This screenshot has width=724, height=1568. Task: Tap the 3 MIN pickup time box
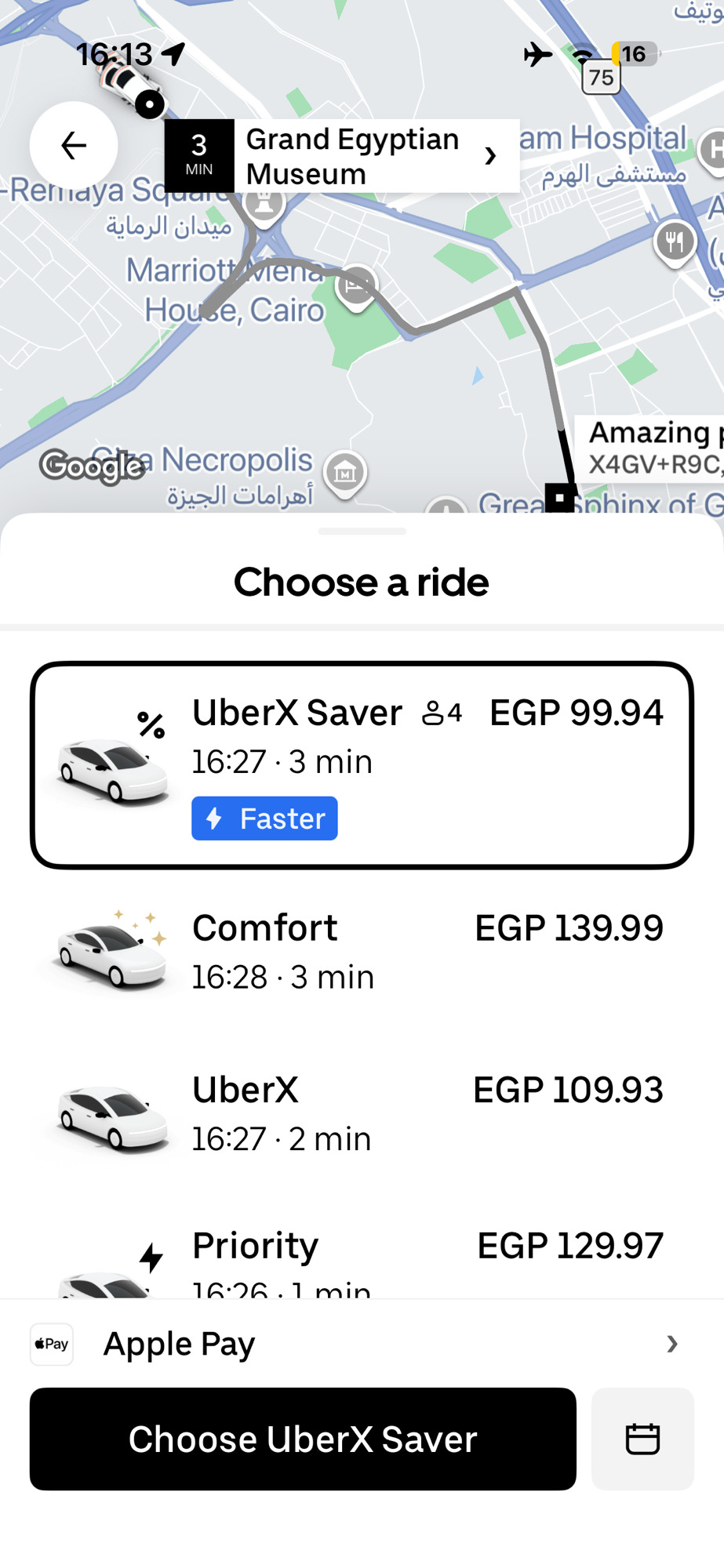[x=199, y=155]
